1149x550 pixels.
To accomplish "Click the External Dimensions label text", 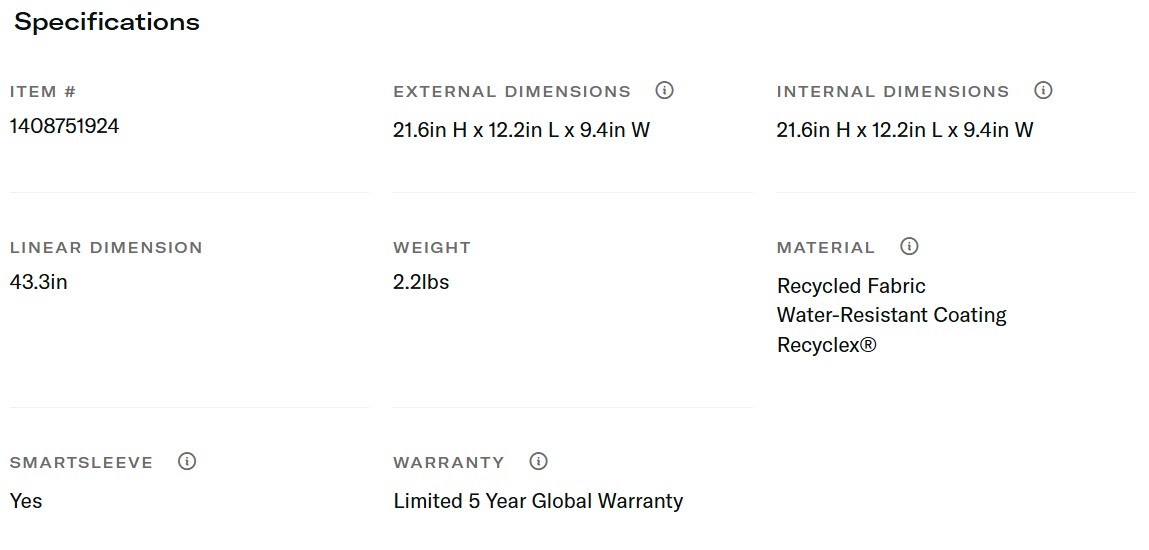I will point(512,92).
